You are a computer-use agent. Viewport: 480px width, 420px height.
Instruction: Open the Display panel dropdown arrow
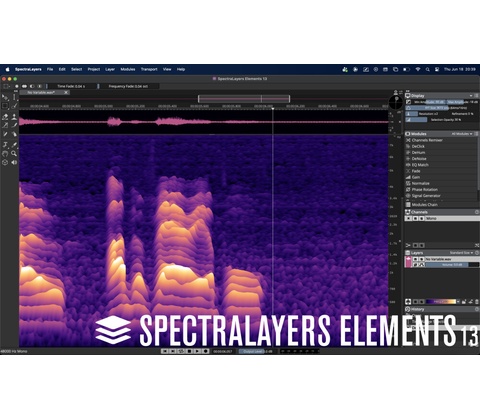pos(471,96)
